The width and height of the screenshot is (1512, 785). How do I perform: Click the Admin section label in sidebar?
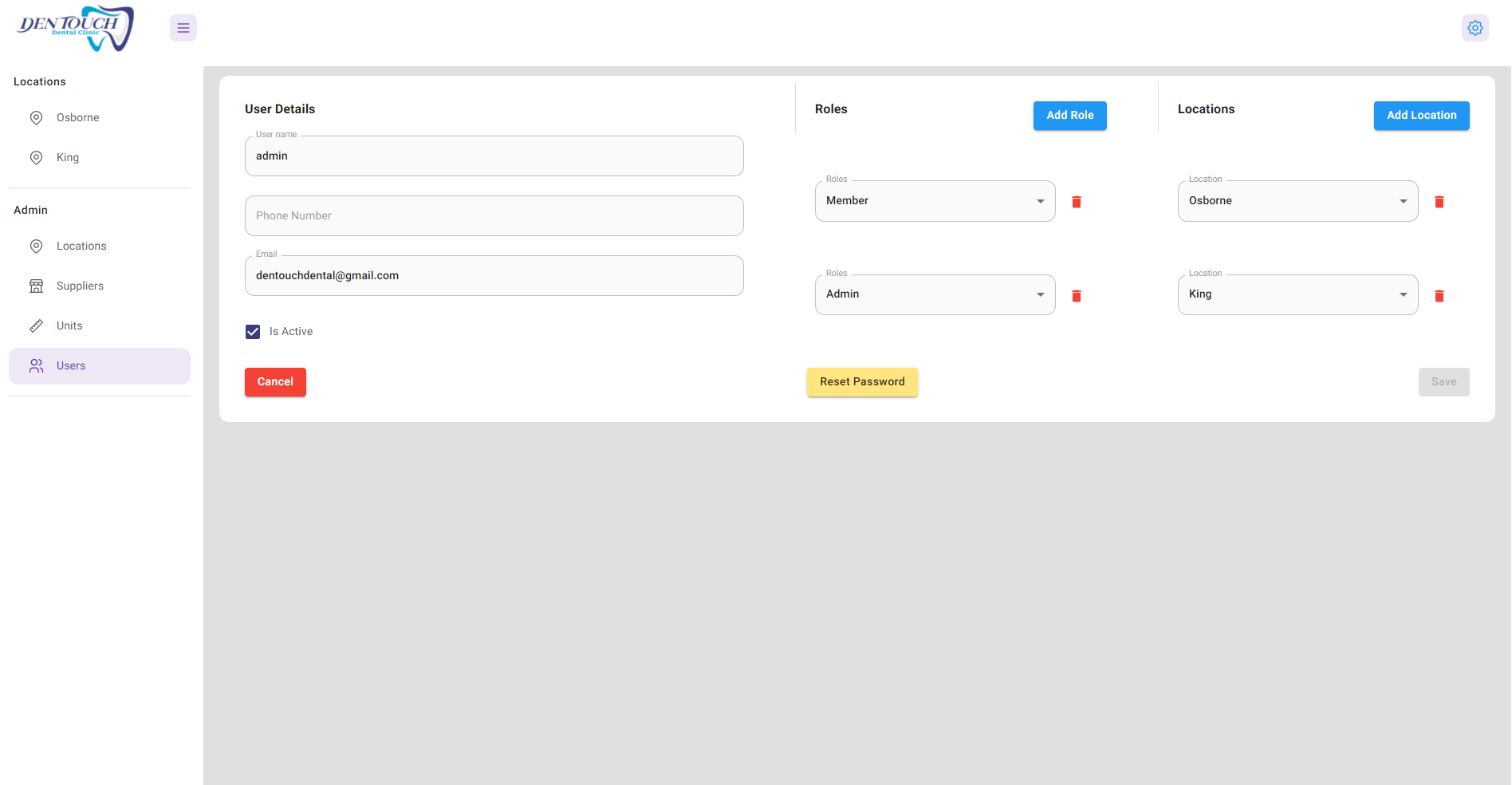[x=30, y=211]
